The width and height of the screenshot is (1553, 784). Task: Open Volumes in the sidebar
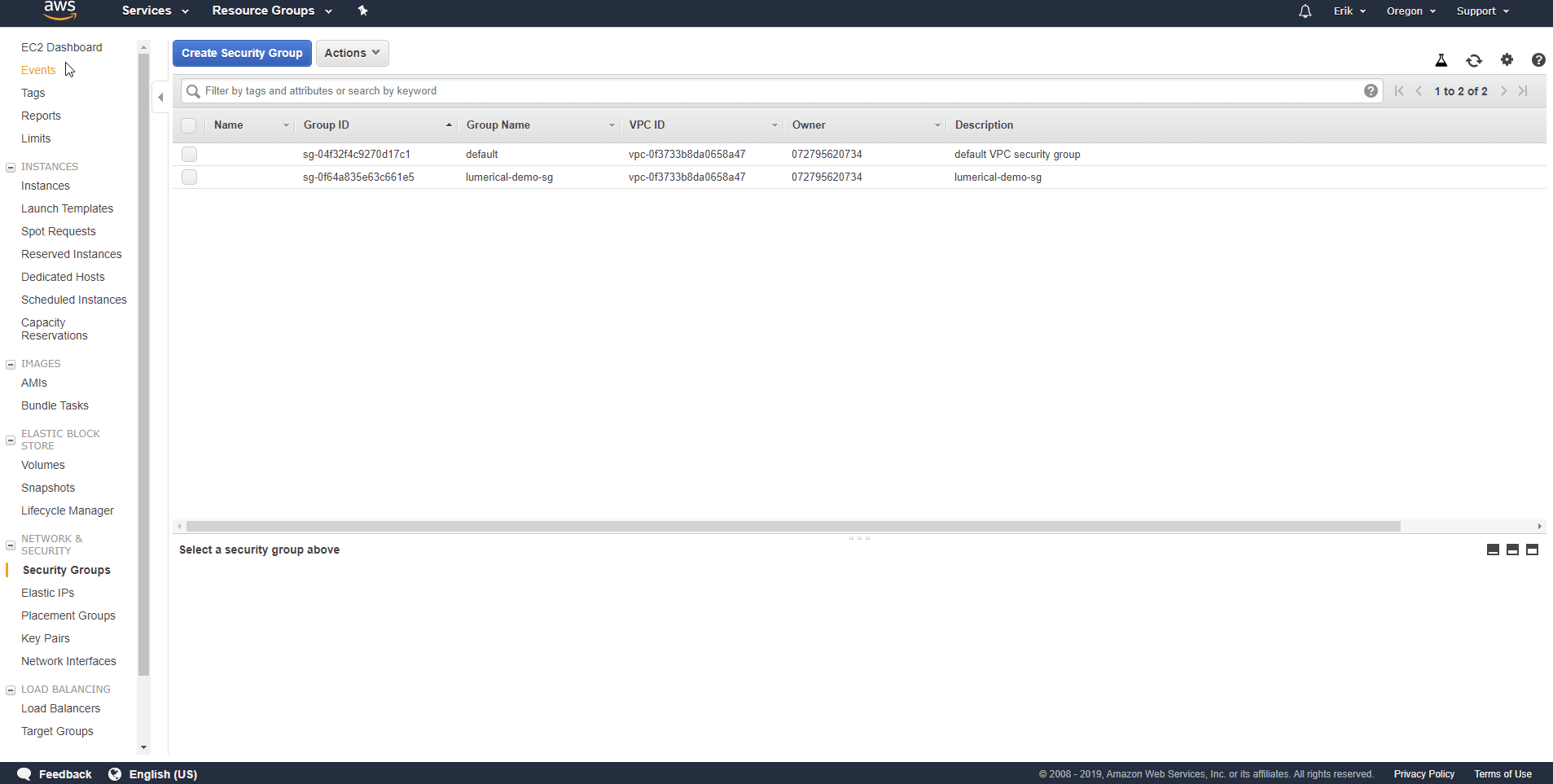[43, 465]
